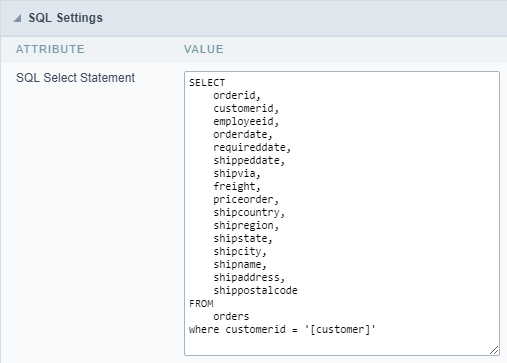The image size is (507, 363).
Task: Click the shipaddress field line
Action: click(249, 278)
